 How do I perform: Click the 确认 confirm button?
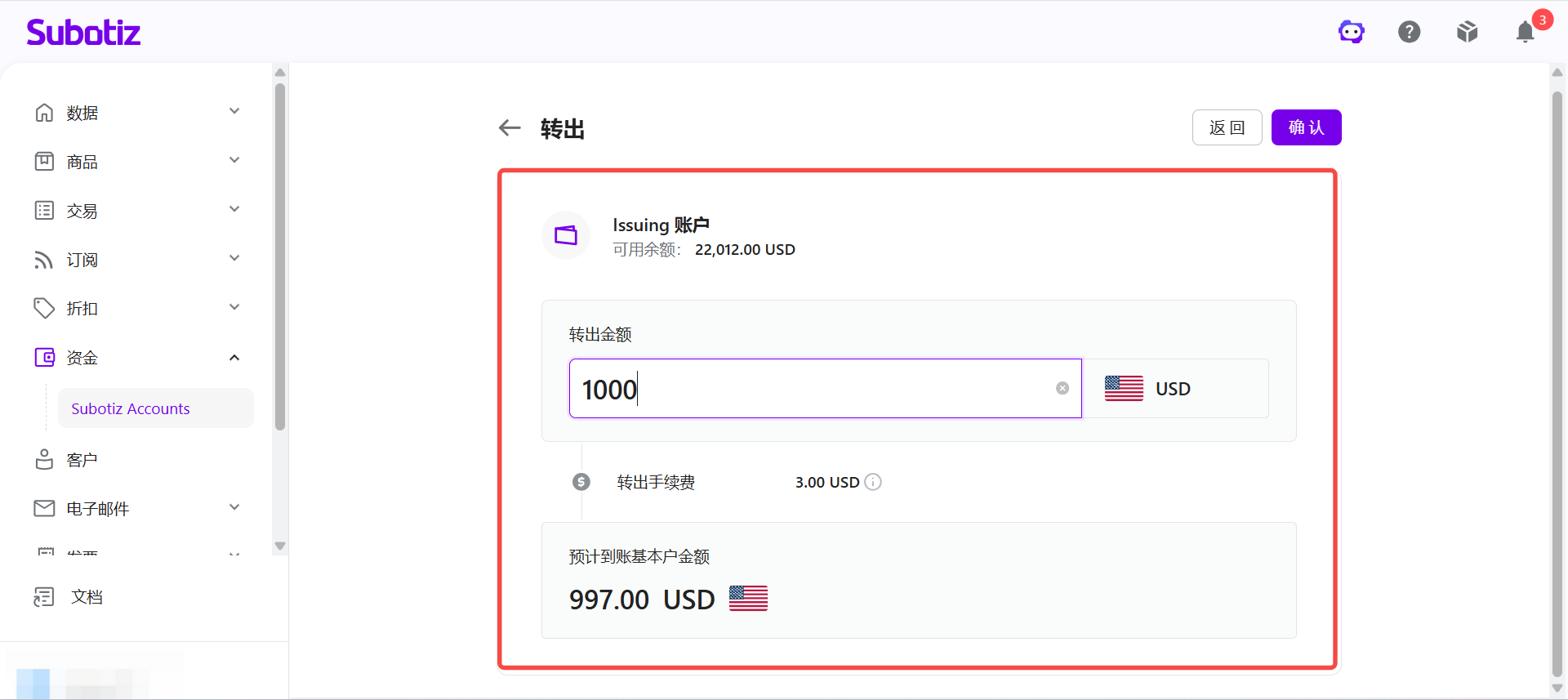pyautogui.click(x=1306, y=127)
